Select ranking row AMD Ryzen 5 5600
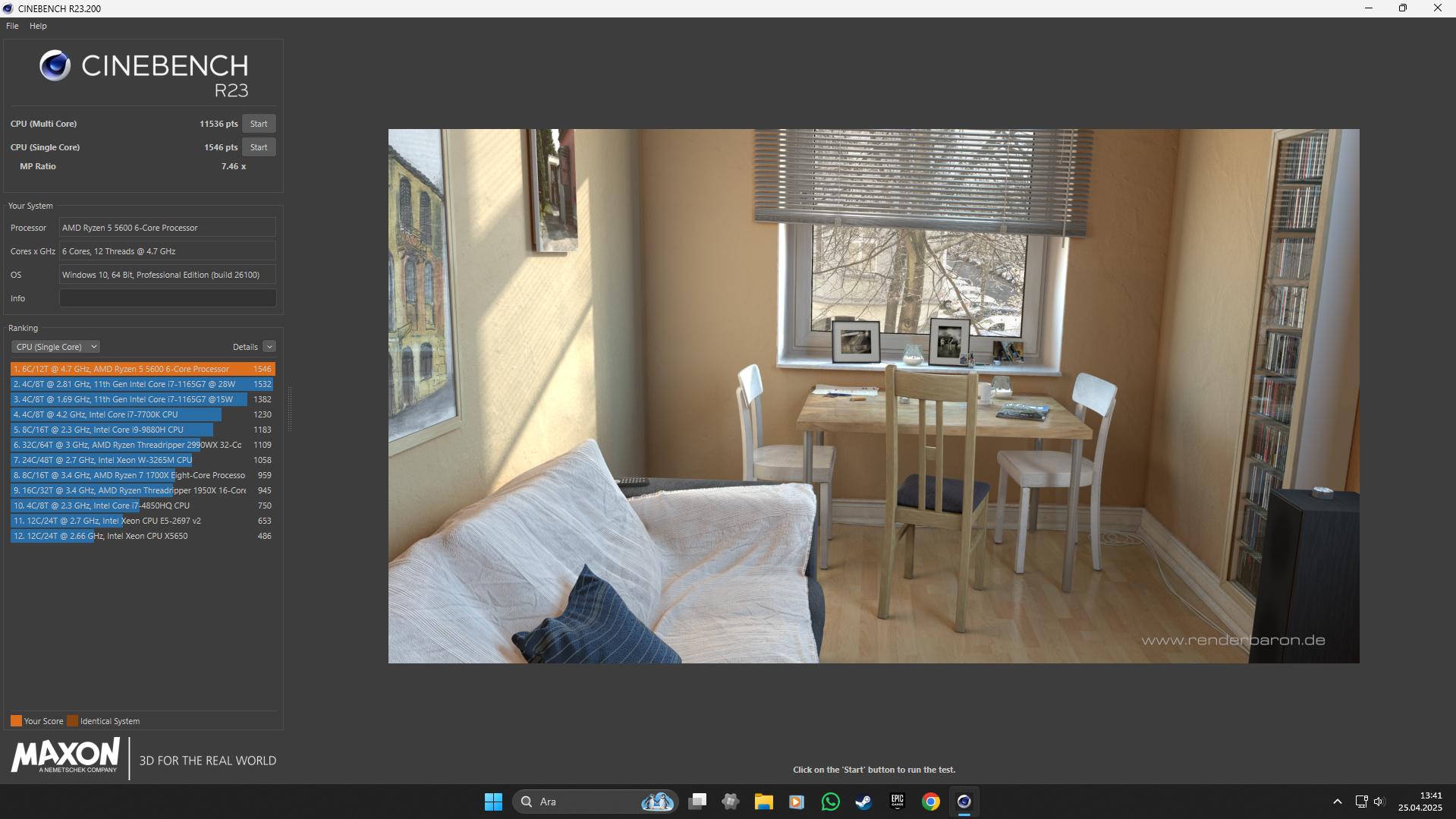 [x=143, y=369]
